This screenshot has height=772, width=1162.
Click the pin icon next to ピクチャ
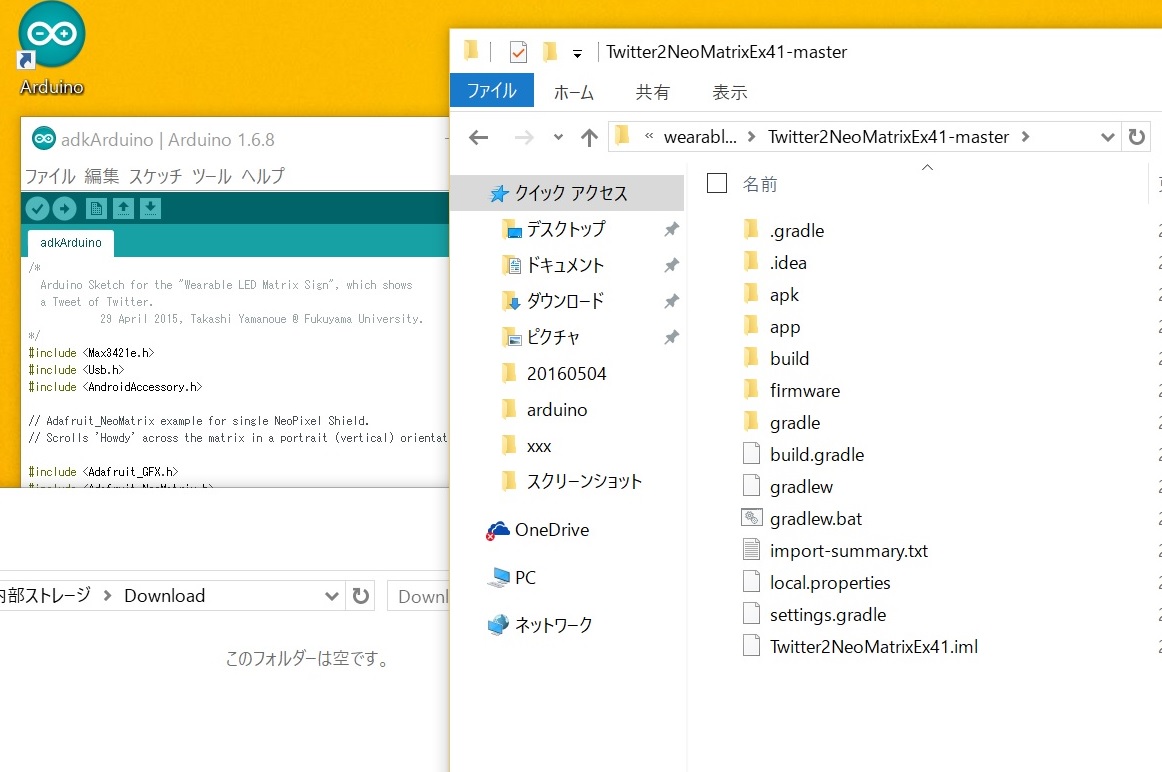click(671, 338)
